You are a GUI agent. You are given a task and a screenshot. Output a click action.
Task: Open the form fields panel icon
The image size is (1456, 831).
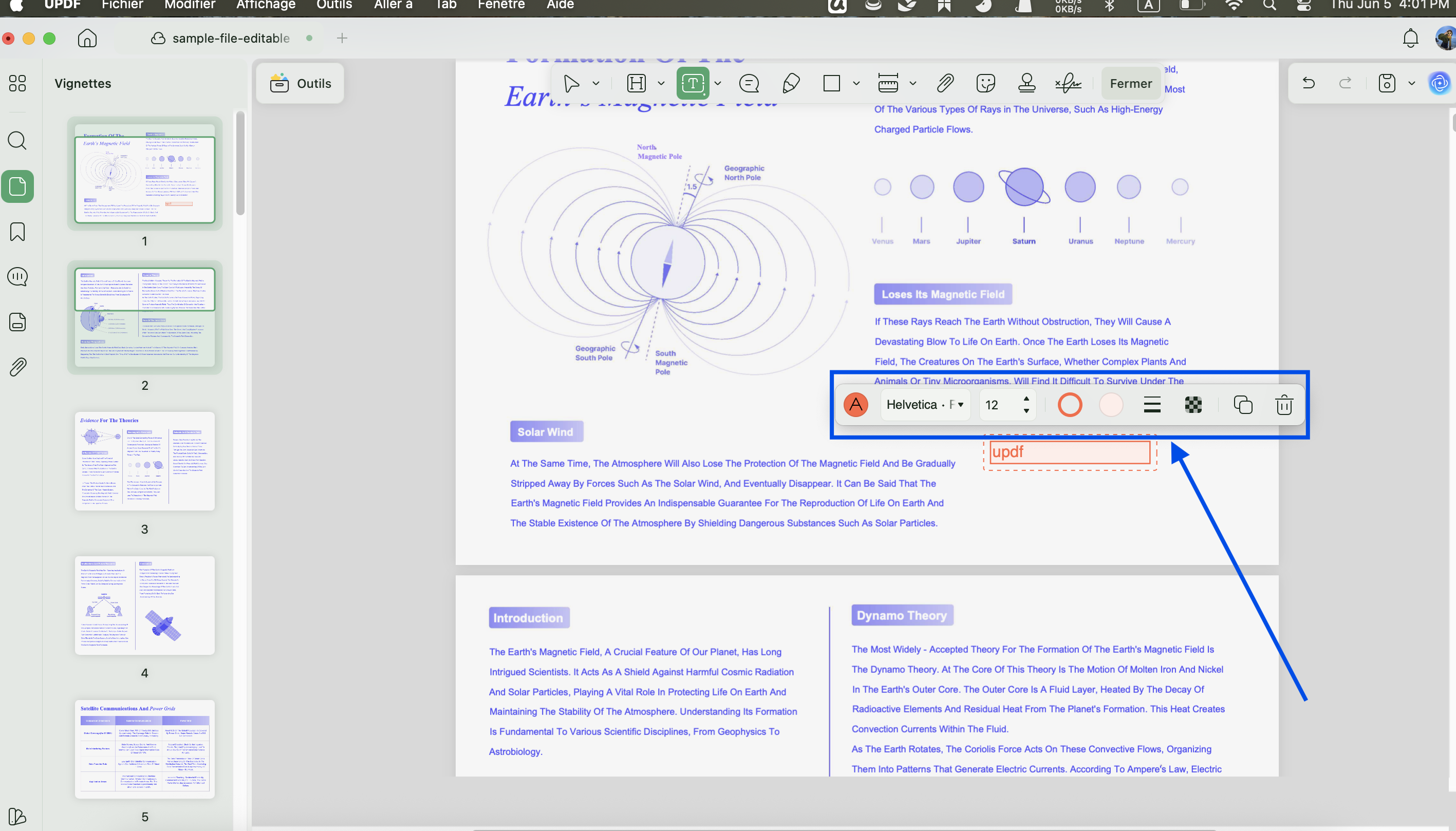point(17,322)
